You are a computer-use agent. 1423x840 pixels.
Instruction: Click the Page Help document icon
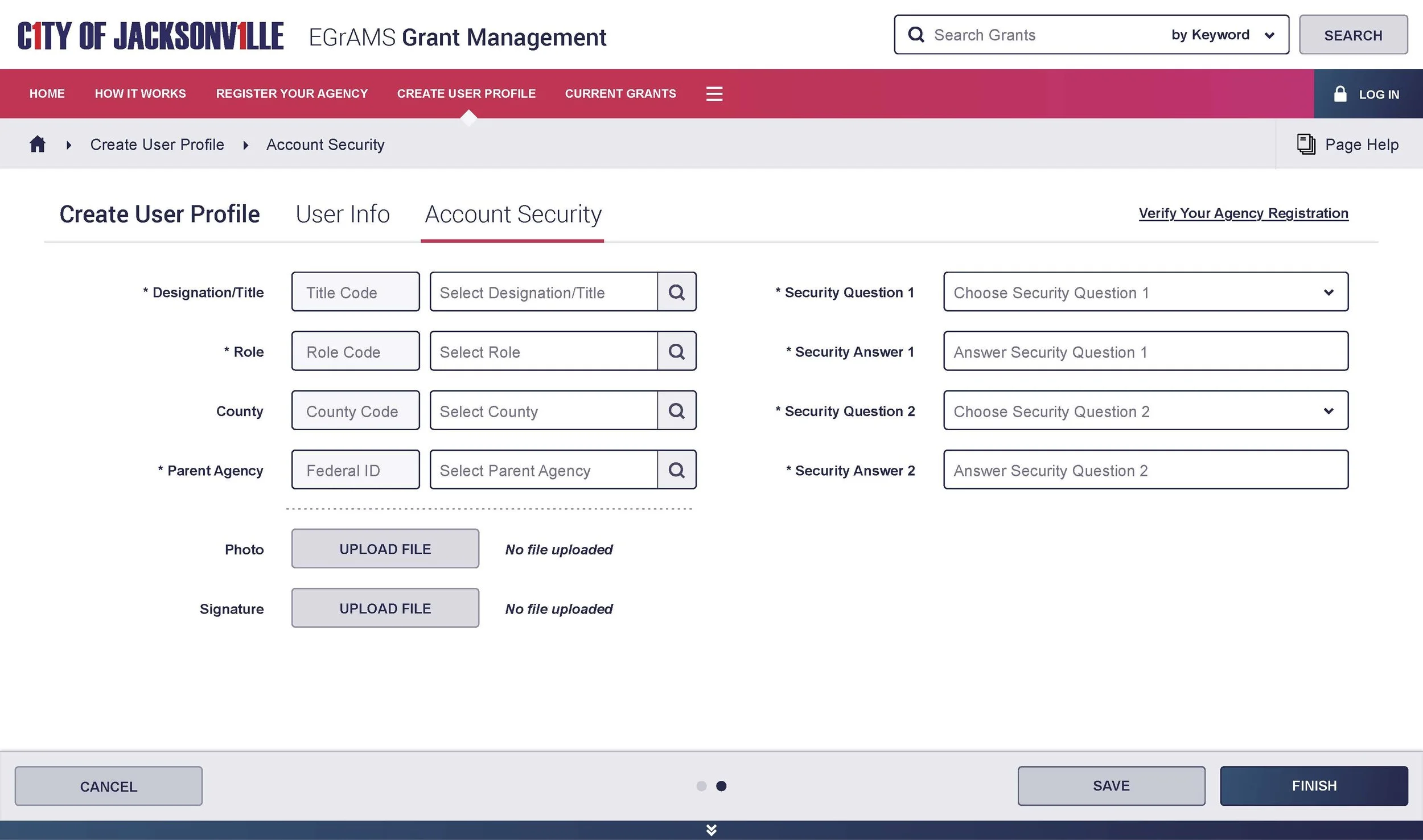click(1306, 144)
